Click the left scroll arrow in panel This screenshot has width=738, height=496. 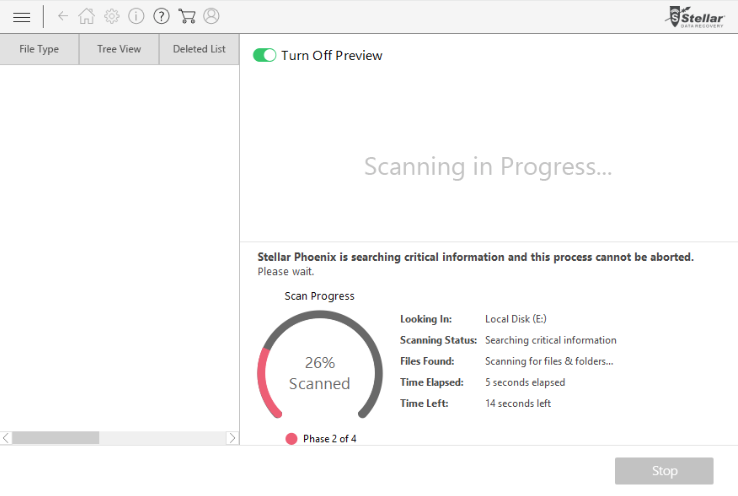click(6, 438)
